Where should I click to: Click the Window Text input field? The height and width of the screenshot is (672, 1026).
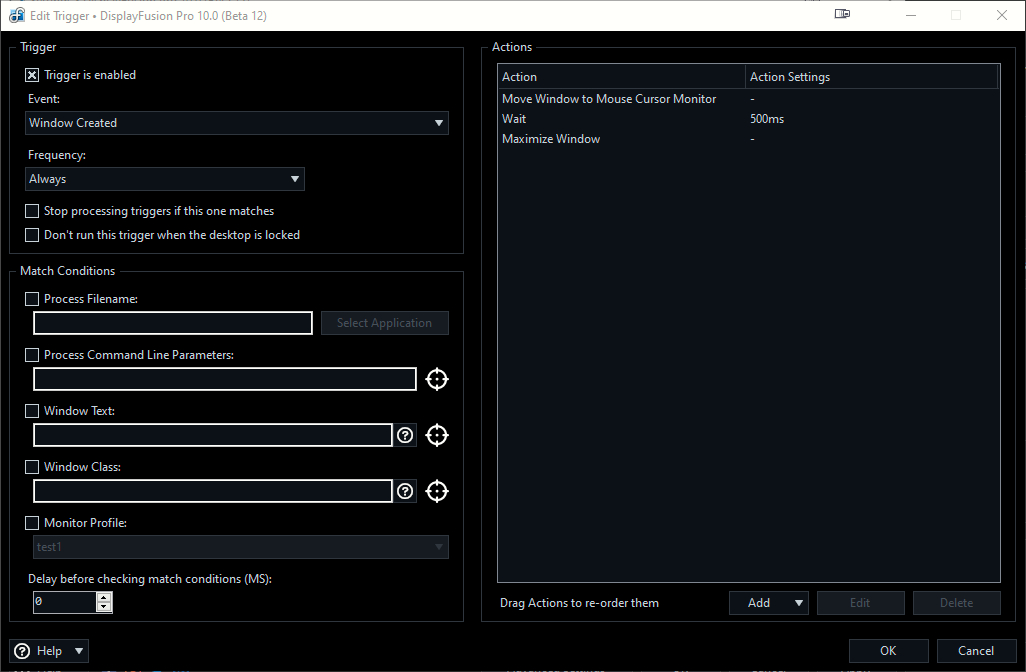pos(213,435)
